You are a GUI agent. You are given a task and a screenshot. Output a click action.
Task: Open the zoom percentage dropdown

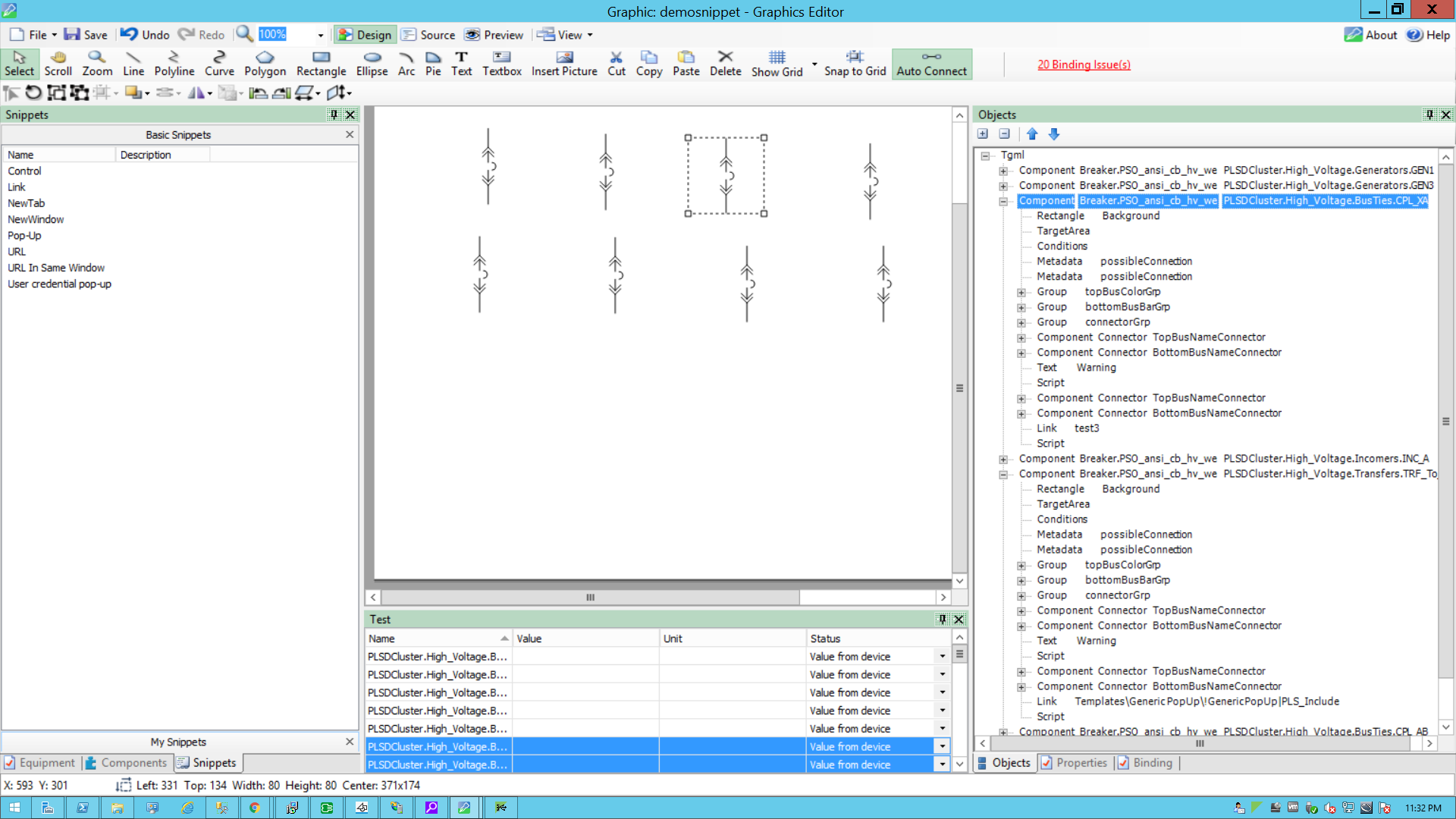pyautogui.click(x=320, y=35)
